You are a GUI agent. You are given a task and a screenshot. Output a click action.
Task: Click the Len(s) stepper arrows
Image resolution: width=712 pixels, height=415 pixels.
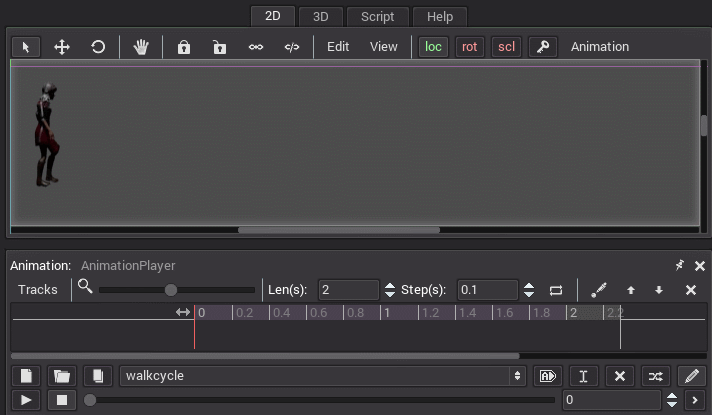[390, 290]
